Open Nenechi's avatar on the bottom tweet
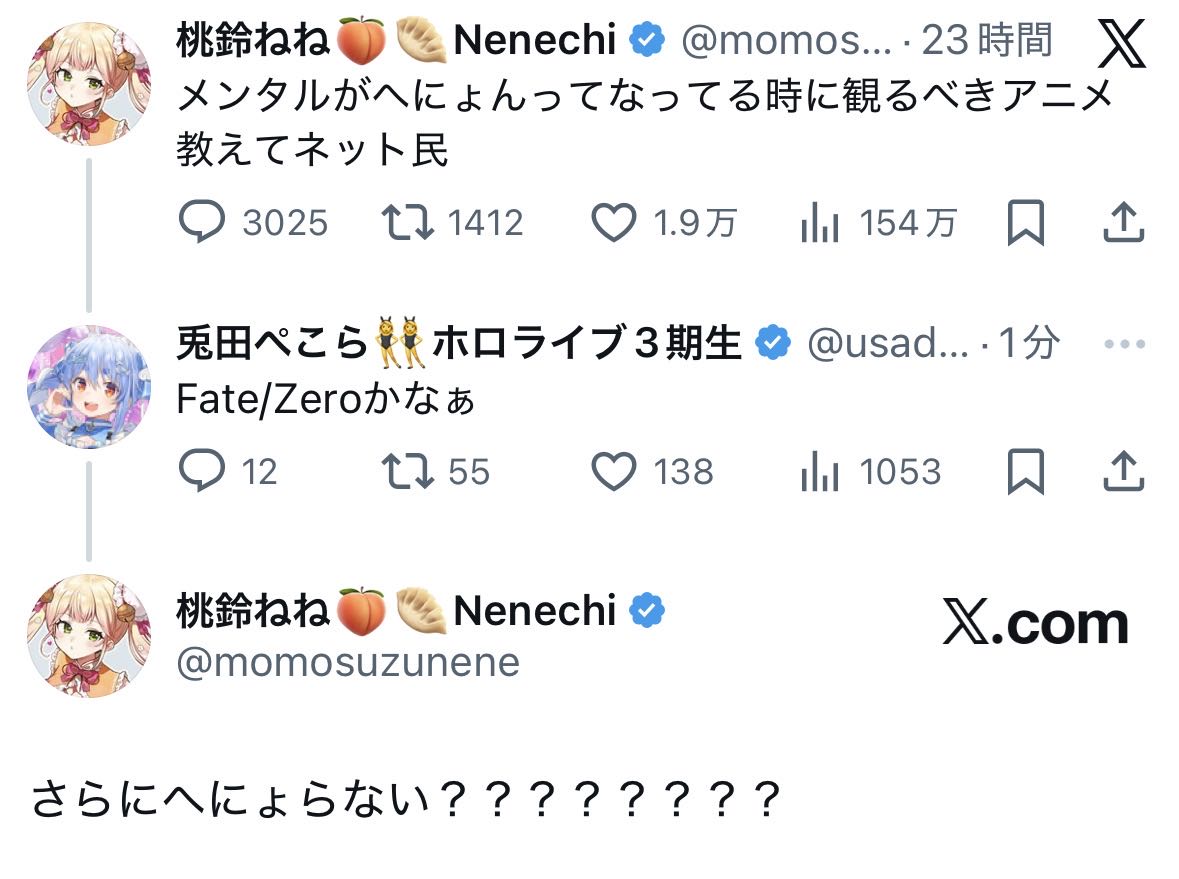Viewport: 1179px width, 879px height. click(88, 636)
